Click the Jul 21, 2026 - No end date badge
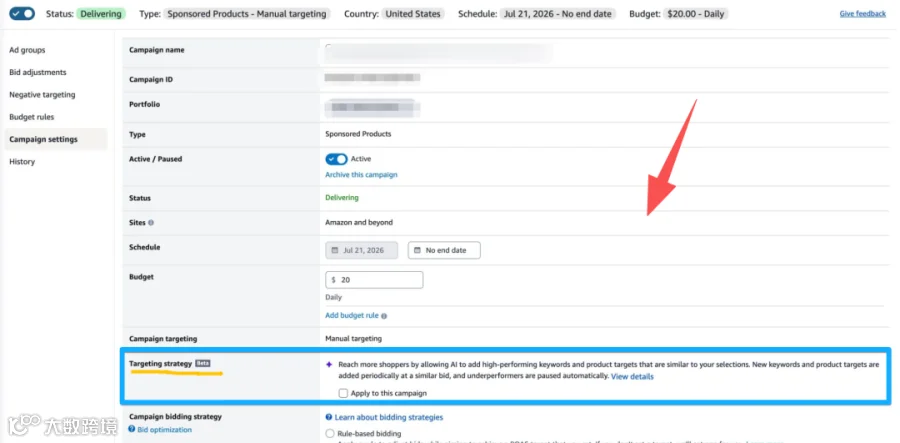Viewport: 900px width, 443px height. (556, 14)
